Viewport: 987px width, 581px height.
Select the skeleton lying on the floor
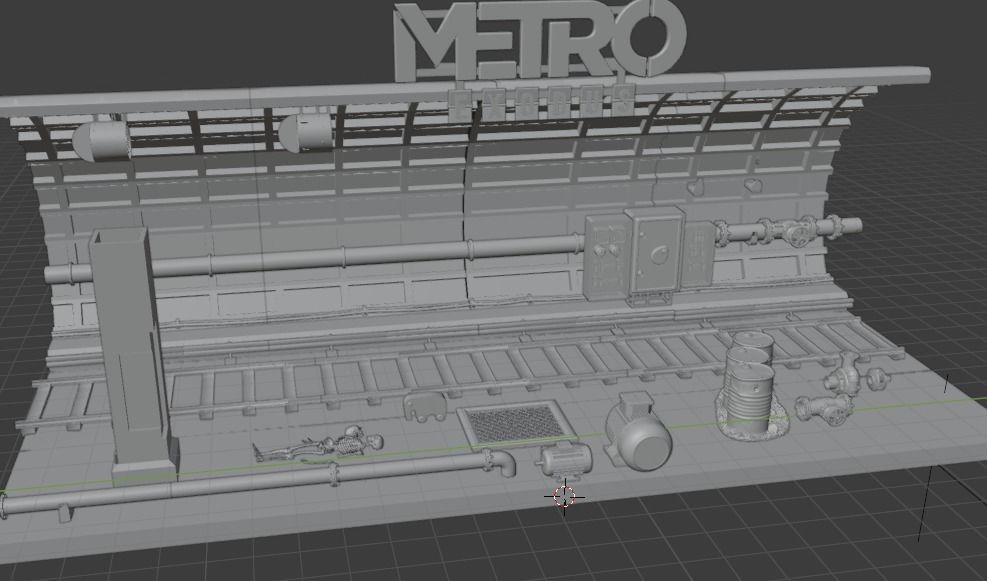(318, 444)
